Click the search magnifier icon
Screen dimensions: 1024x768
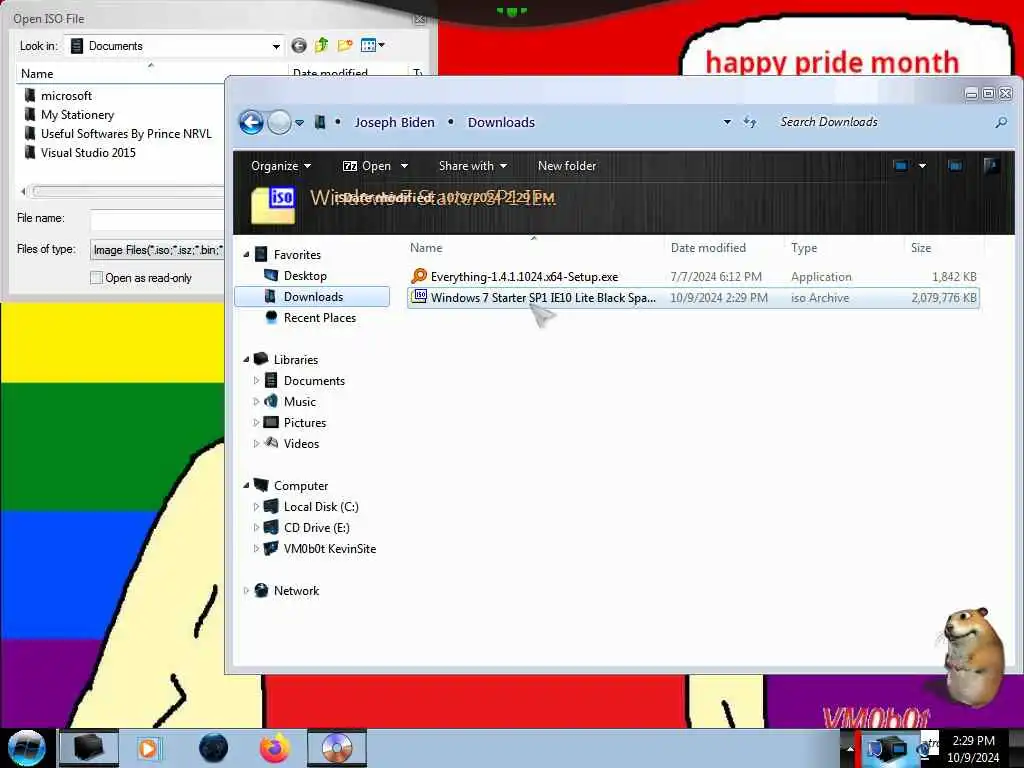coord(1000,122)
